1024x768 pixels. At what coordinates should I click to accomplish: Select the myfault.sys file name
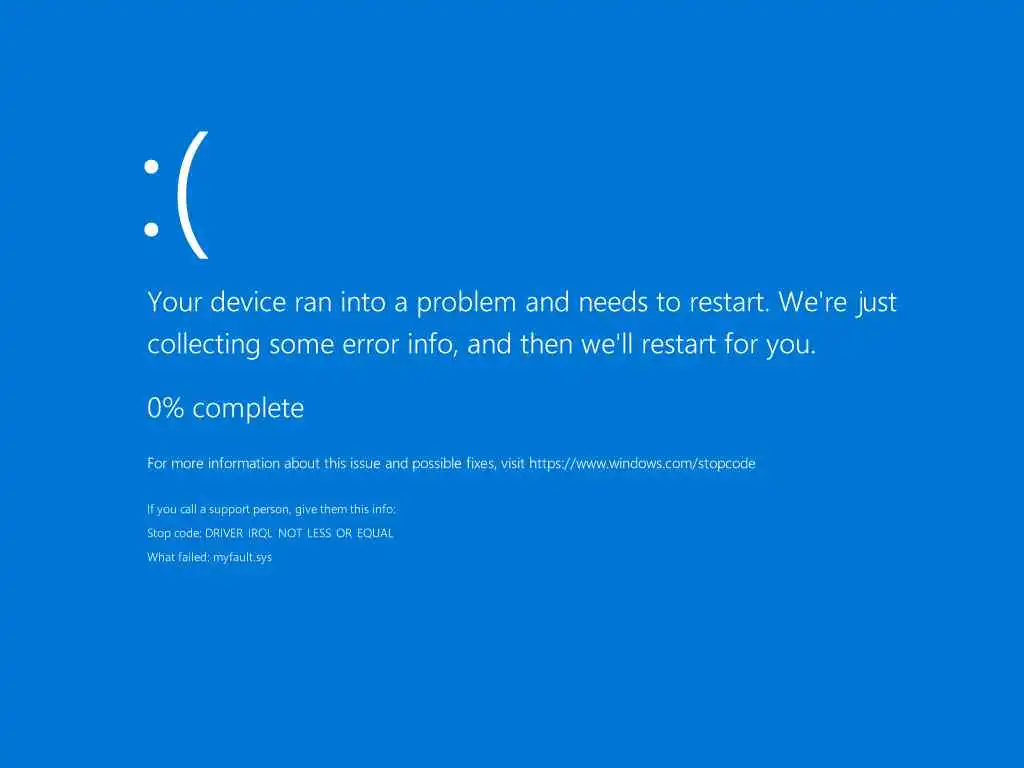coord(242,558)
